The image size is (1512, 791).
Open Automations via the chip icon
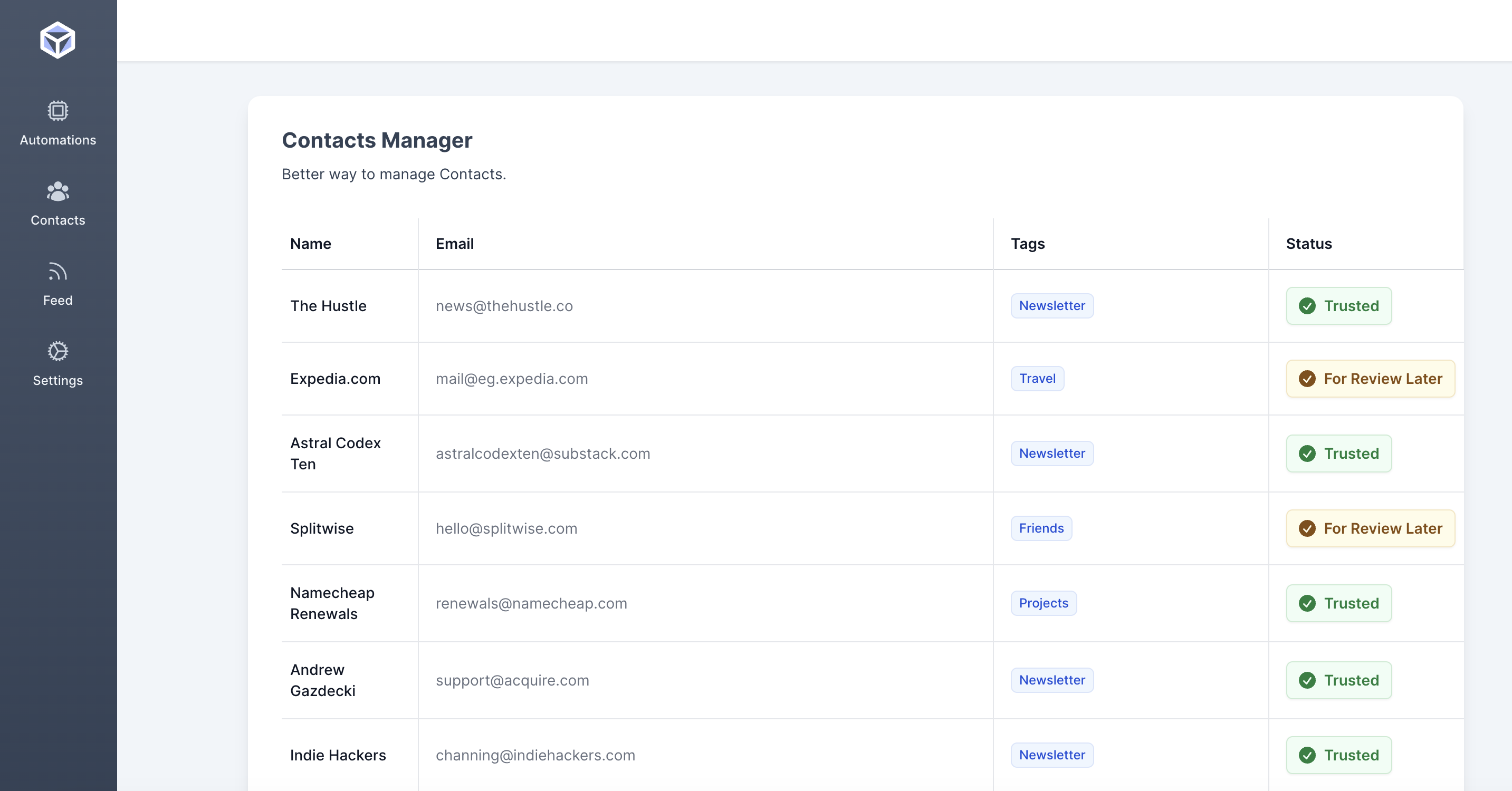point(58,110)
